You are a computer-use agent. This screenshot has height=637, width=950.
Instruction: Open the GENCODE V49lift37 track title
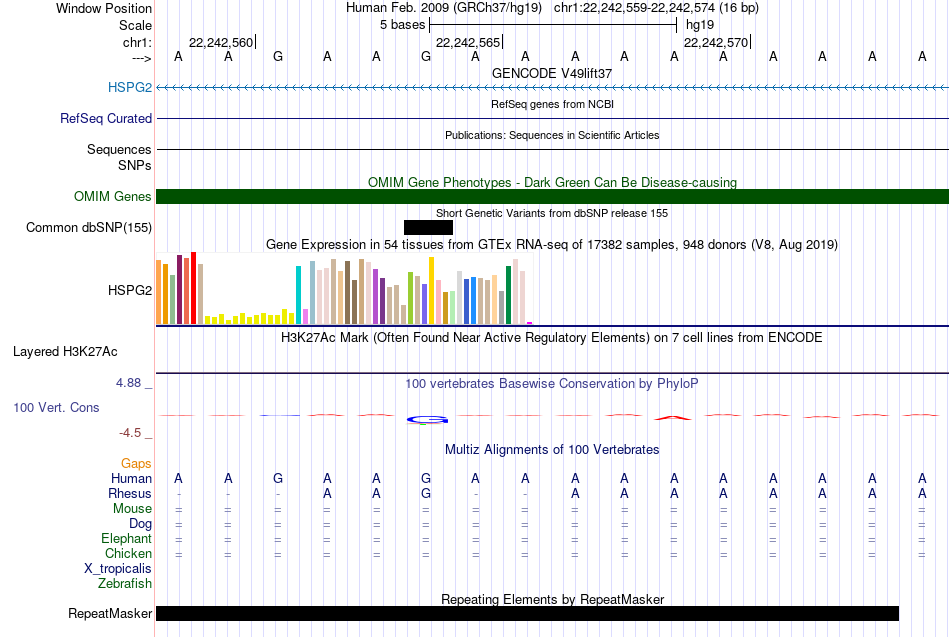click(x=552, y=73)
